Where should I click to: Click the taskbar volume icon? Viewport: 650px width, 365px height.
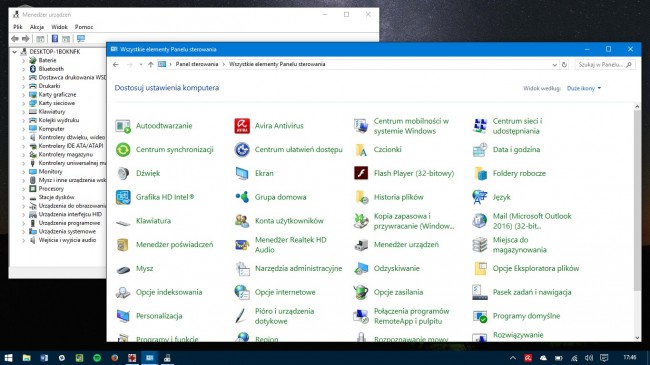tap(589, 358)
